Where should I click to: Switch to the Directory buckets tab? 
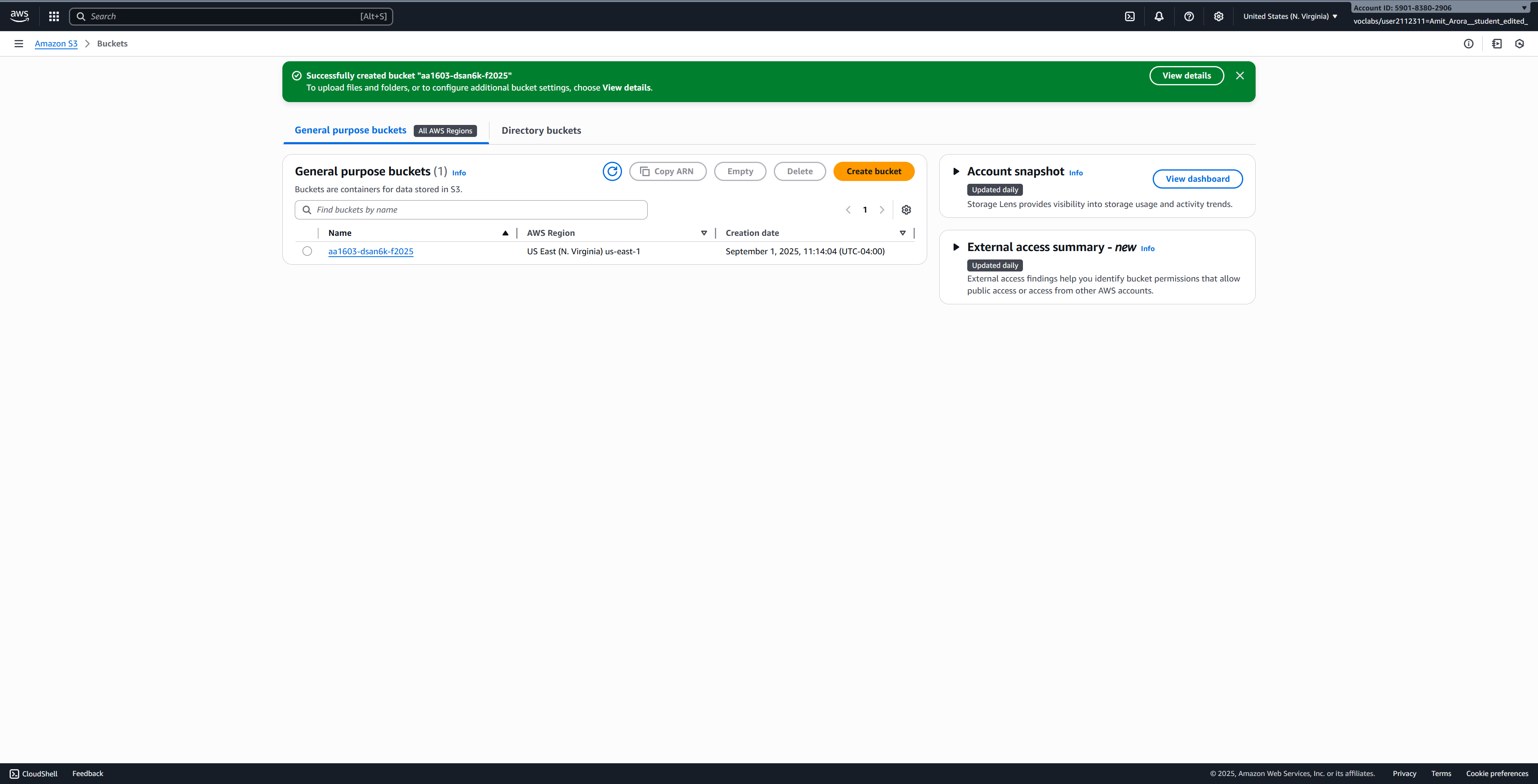tap(541, 130)
